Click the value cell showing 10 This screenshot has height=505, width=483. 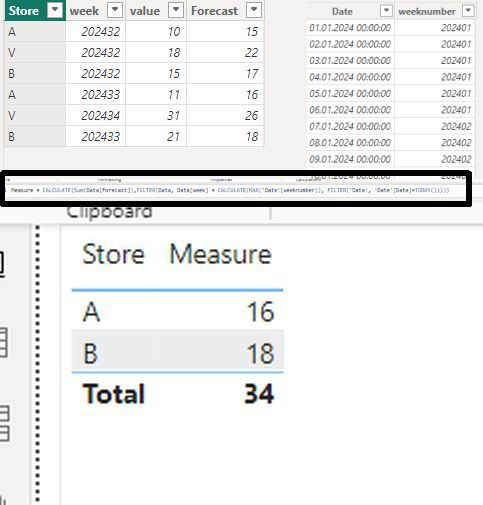156,32
